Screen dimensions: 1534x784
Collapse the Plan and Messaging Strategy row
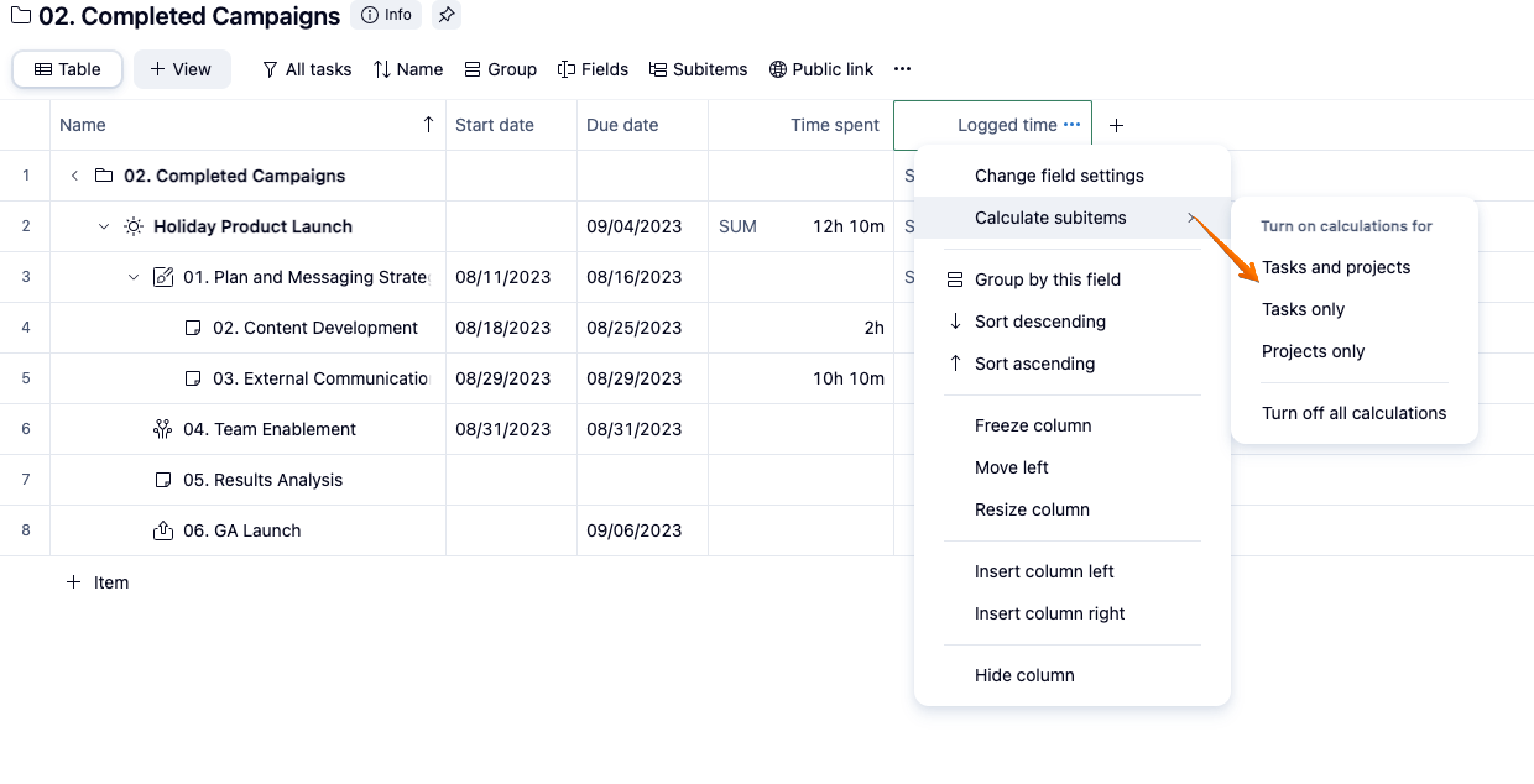click(x=133, y=277)
